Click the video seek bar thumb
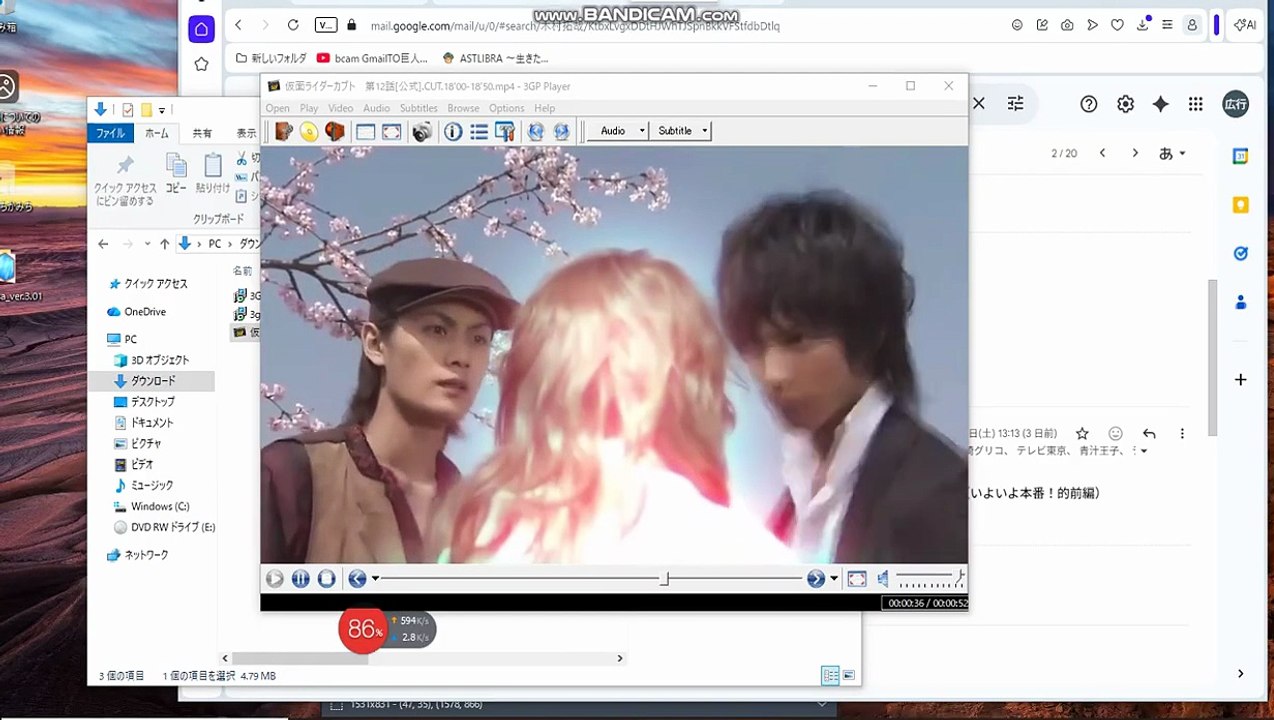This screenshot has width=1274, height=720. 664,578
